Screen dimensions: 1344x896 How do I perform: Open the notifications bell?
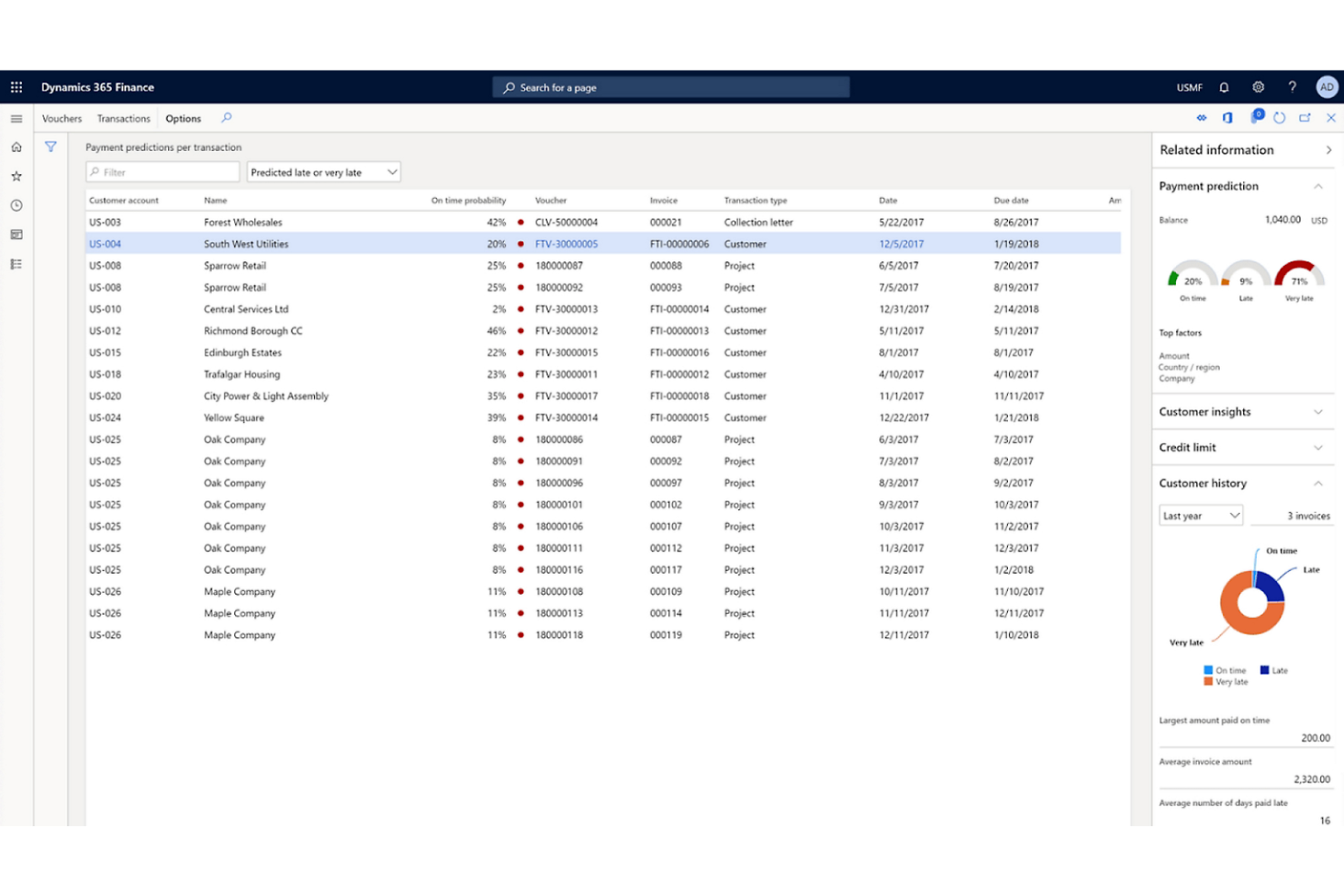click(x=1224, y=86)
